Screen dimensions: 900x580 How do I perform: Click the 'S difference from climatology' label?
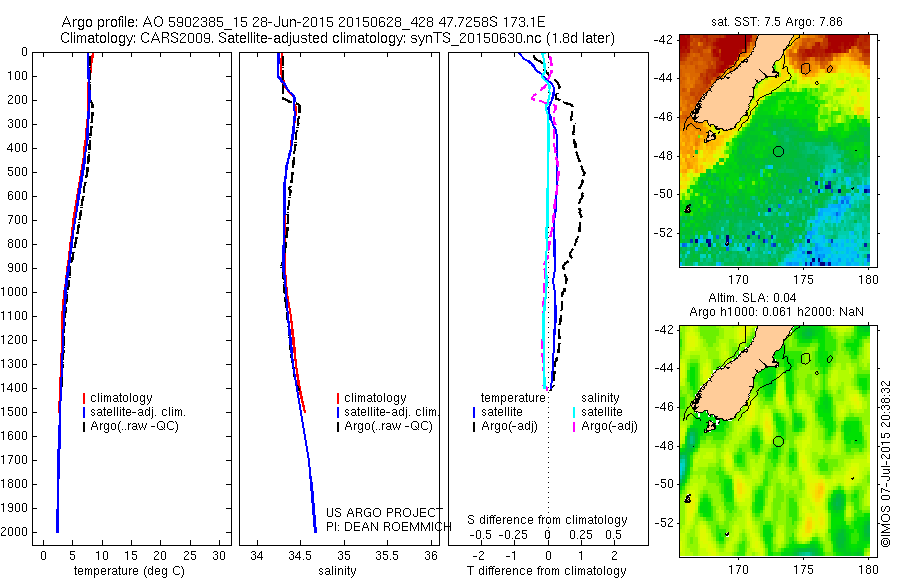point(547,520)
